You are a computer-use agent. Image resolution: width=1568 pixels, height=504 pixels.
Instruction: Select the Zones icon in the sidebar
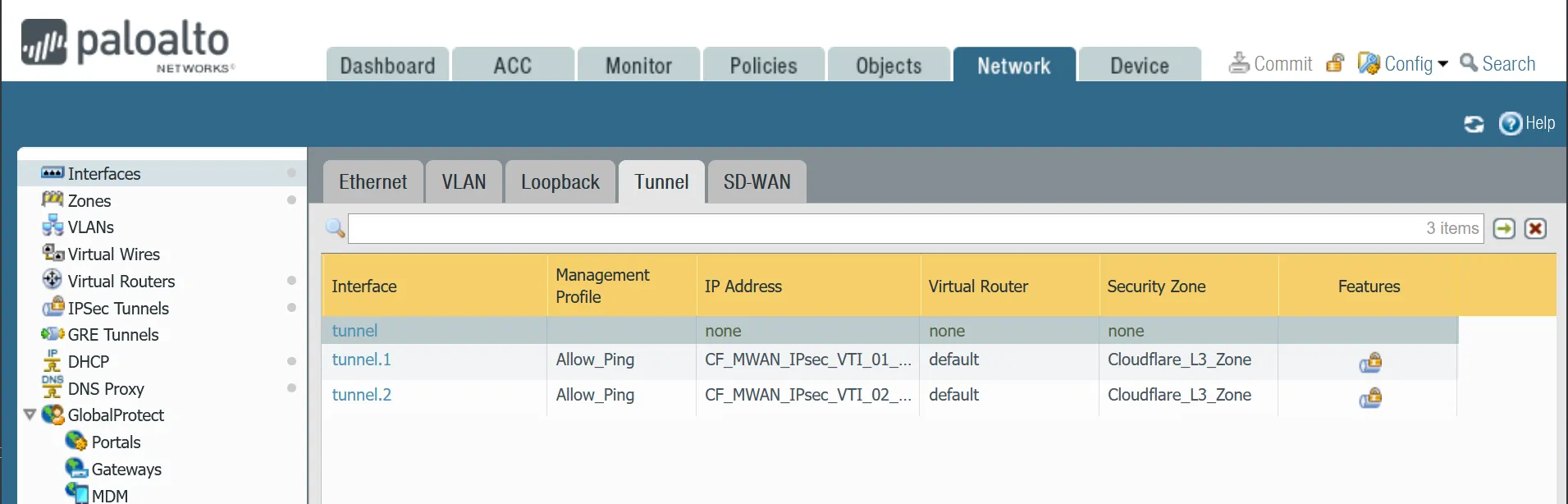coord(53,200)
